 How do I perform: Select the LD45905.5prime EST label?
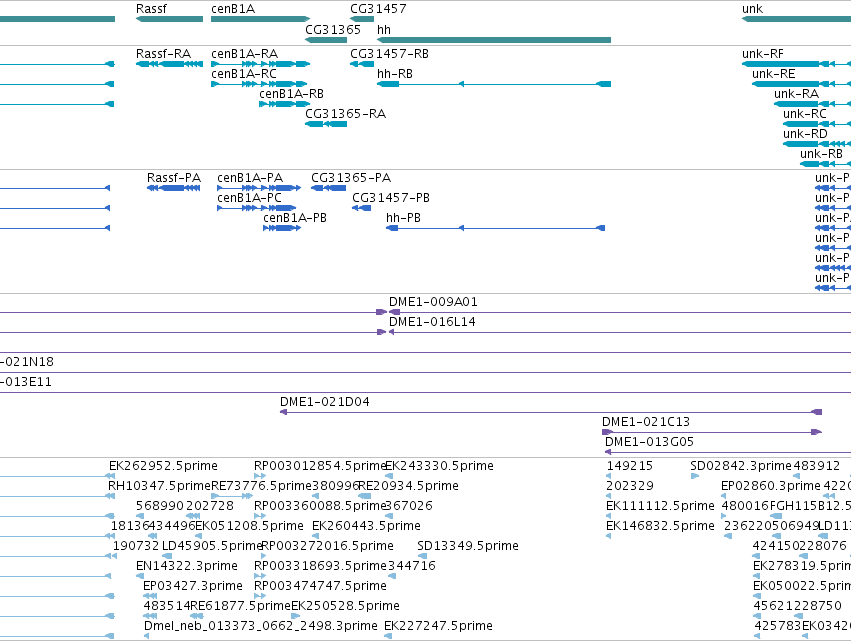pyautogui.click(x=212, y=546)
